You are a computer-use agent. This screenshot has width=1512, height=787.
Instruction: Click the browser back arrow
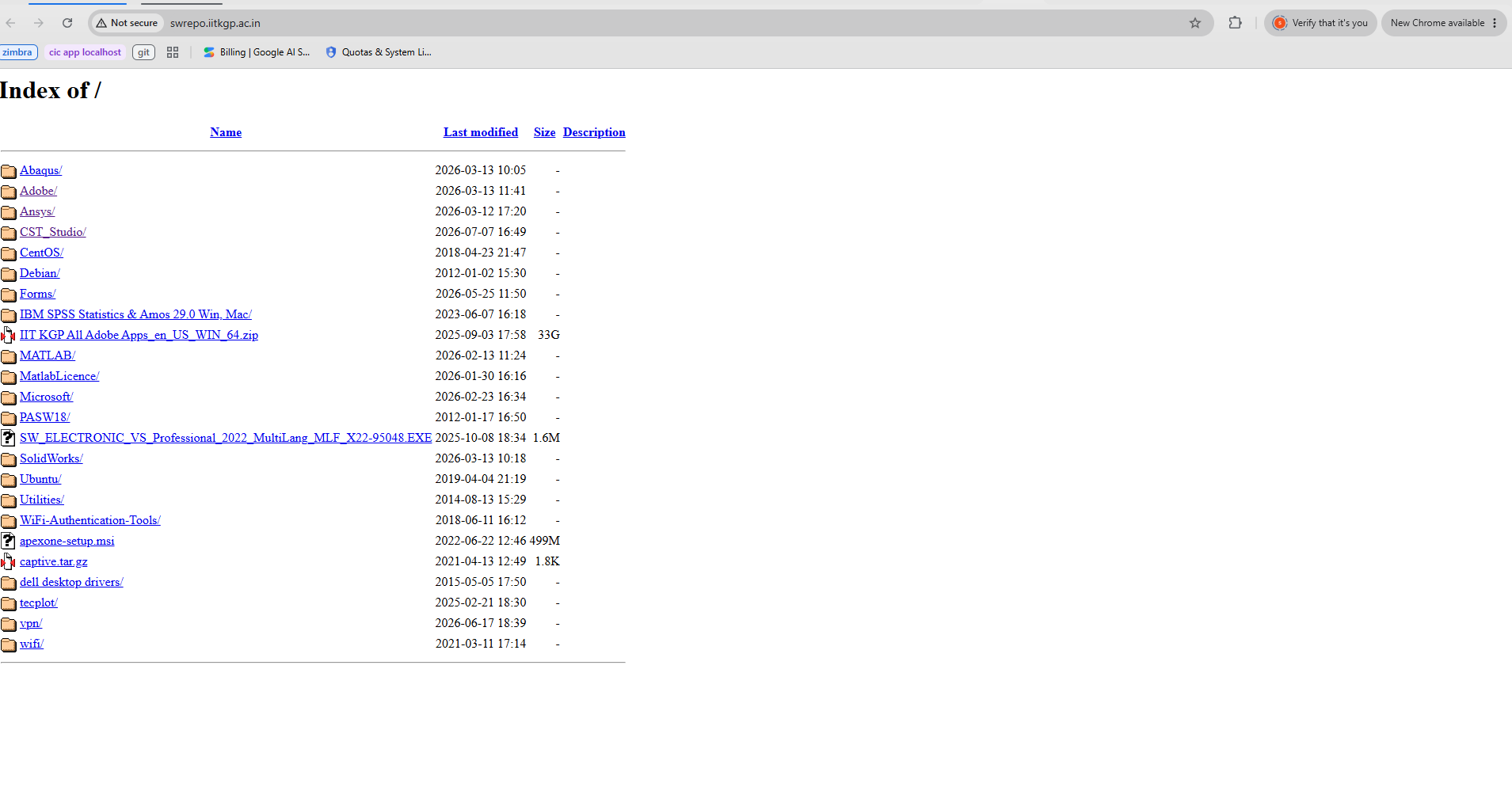coord(11,23)
